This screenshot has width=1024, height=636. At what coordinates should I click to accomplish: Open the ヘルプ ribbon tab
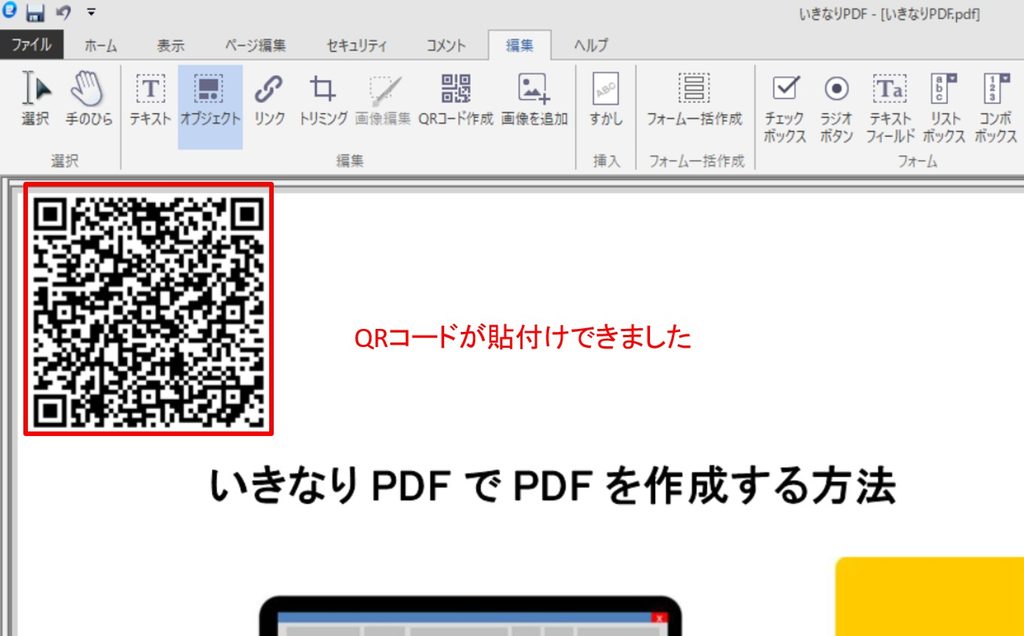click(591, 45)
